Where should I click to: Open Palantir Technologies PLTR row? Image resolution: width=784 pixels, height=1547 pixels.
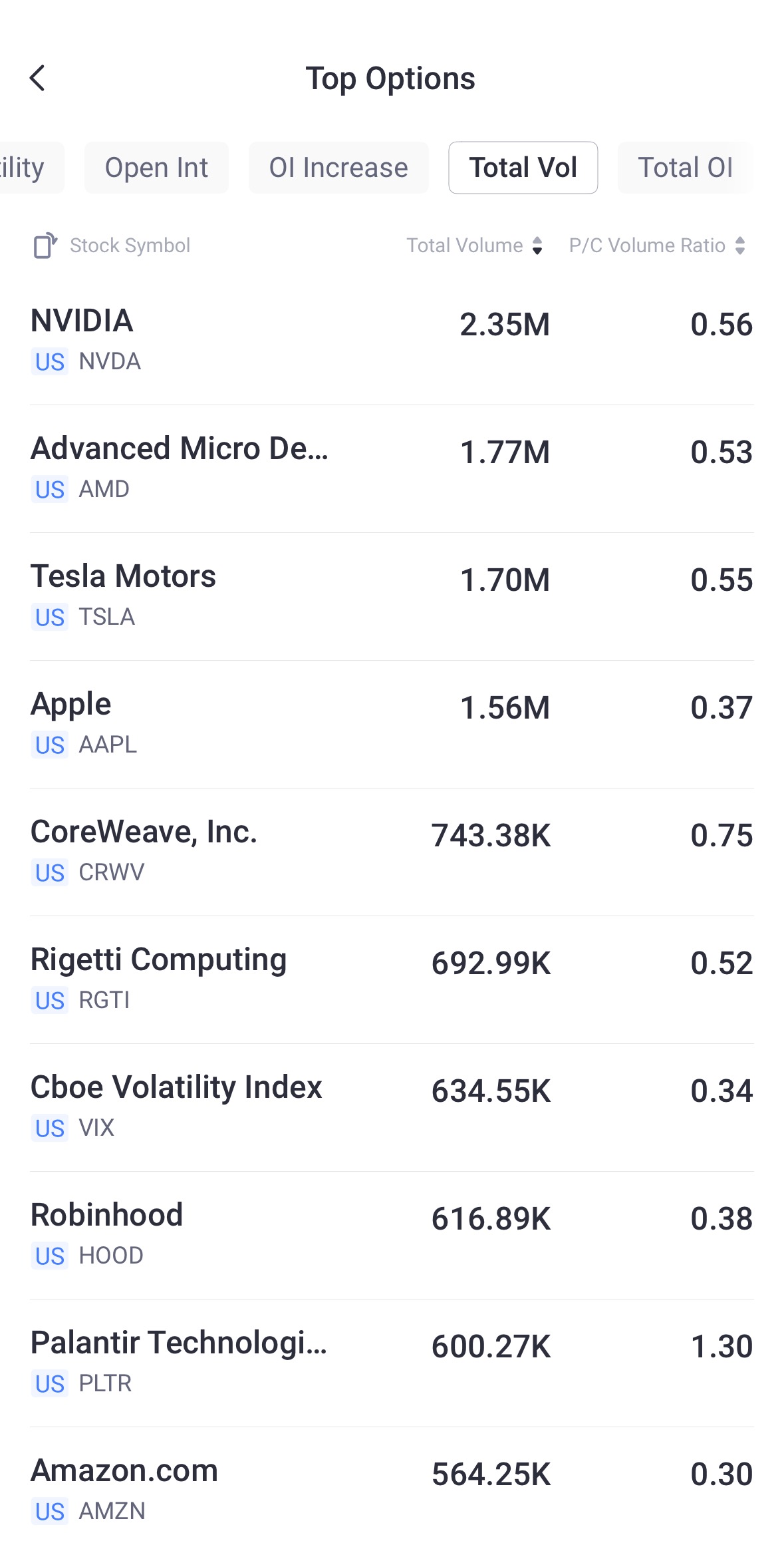pos(392,1362)
